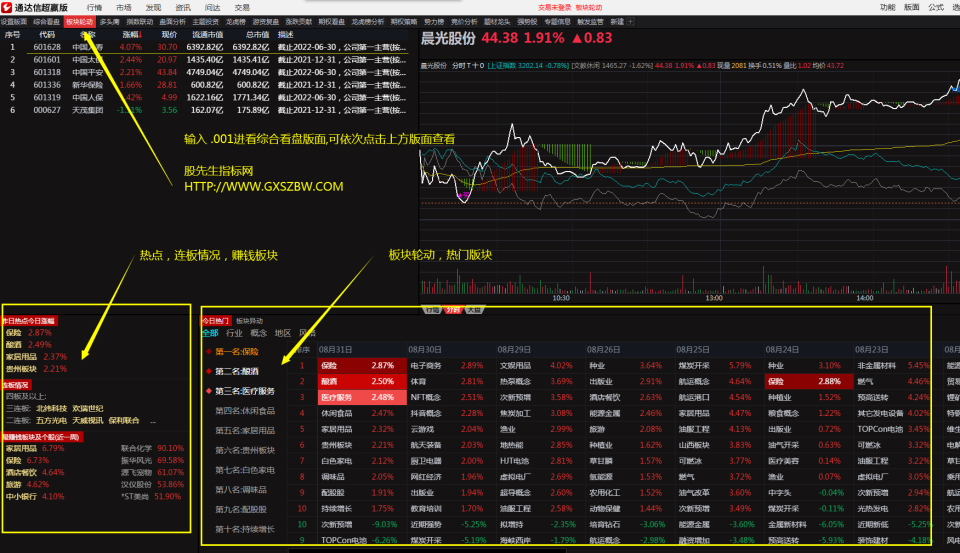
Task: Select ranking item 第三名:医疗服务
Action: pos(245,391)
